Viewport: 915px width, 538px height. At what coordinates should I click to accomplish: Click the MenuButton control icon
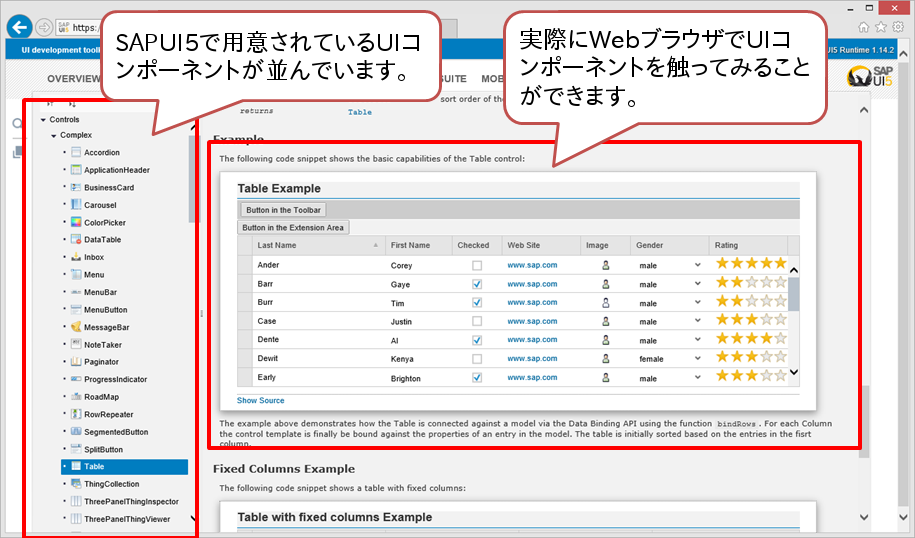(76, 309)
